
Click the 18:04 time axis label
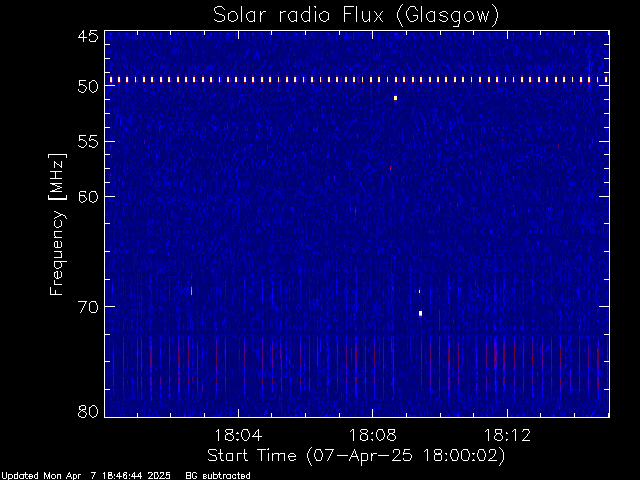[x=238, y=435]
